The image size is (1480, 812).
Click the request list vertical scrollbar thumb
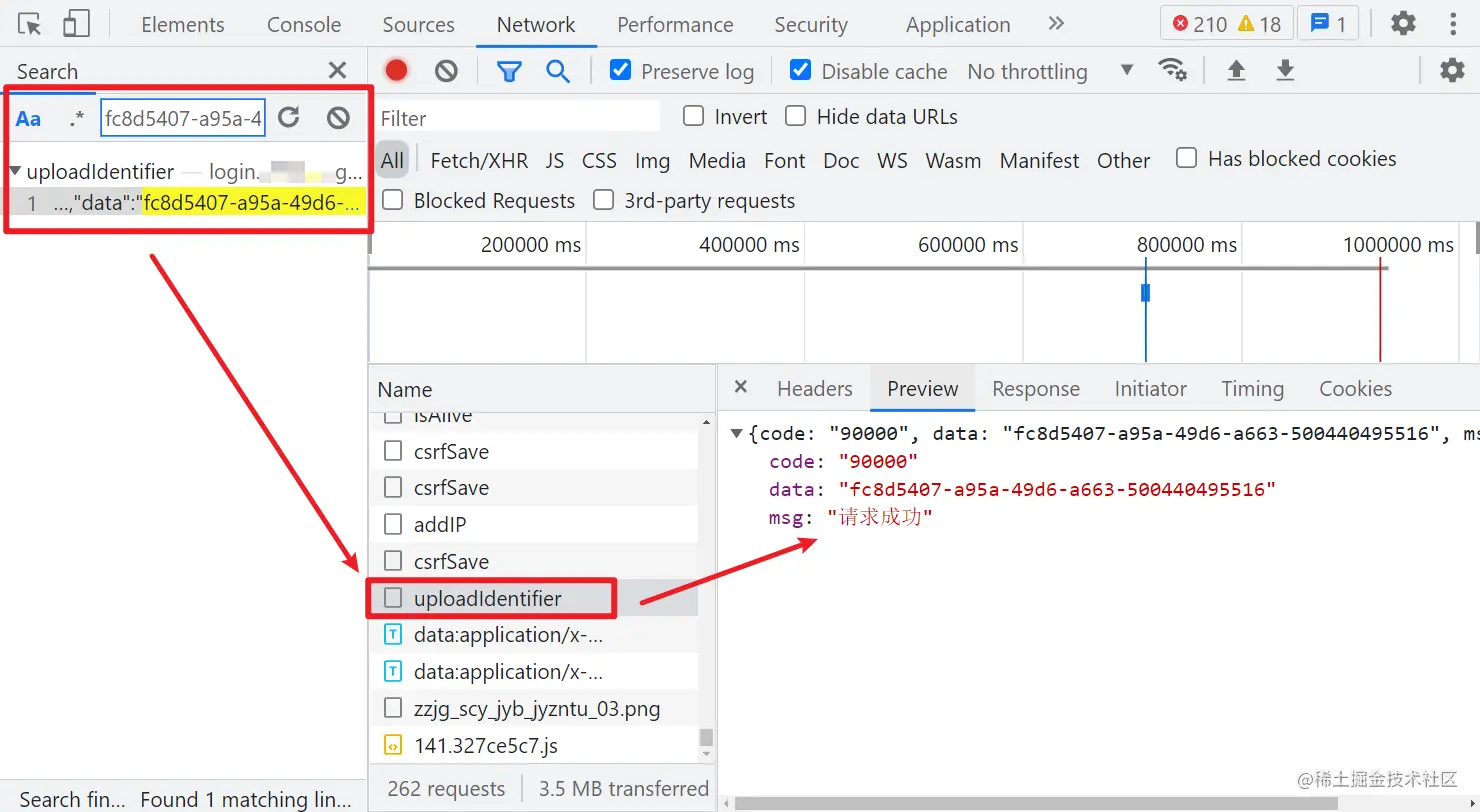[707, 738]
